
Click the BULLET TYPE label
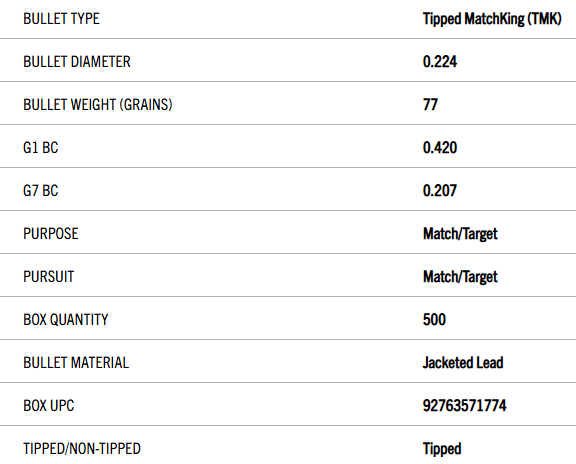pyautogui.click(x=61, y=19)
